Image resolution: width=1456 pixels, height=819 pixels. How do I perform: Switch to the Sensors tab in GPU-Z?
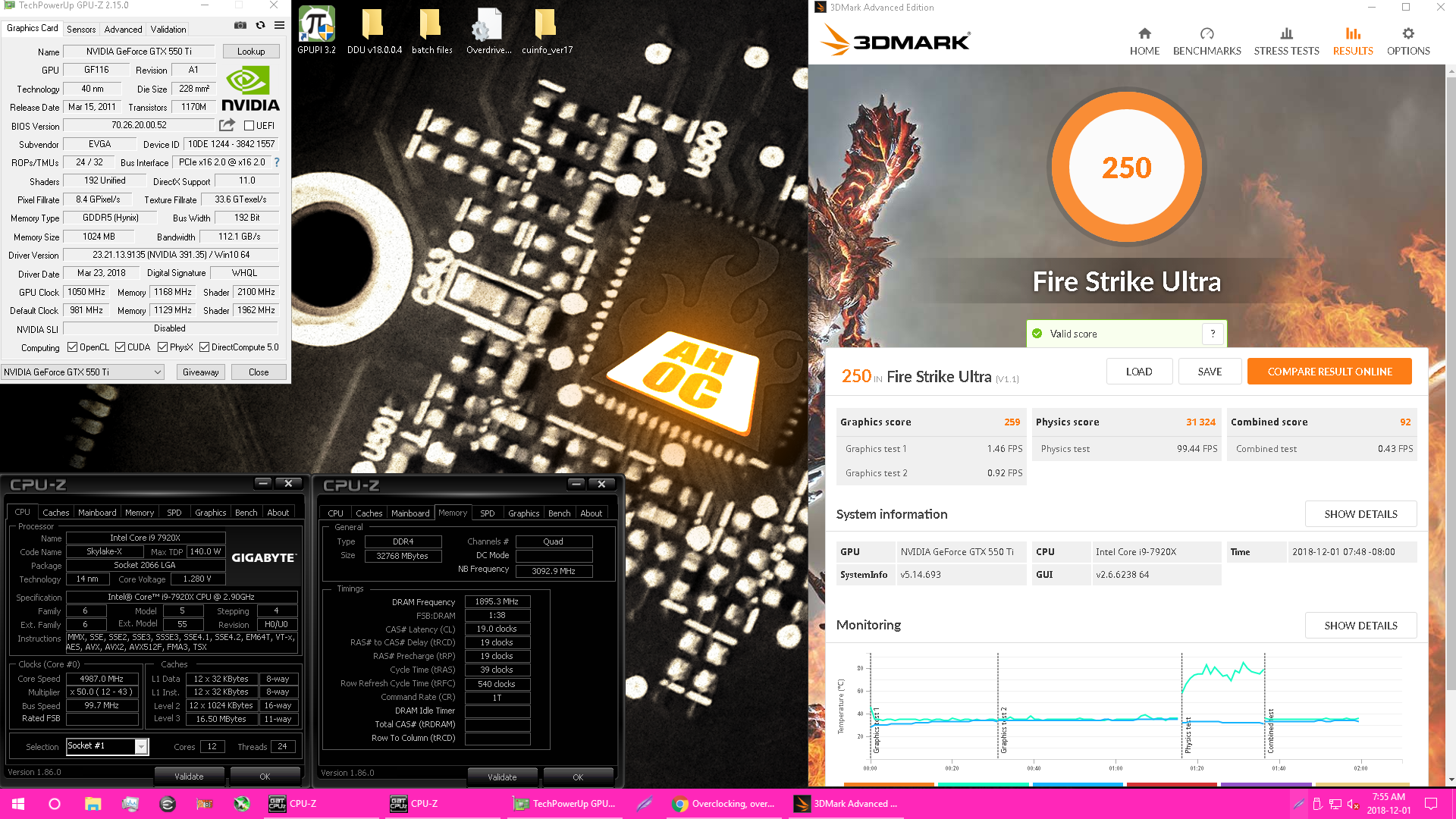pos(81,30)
